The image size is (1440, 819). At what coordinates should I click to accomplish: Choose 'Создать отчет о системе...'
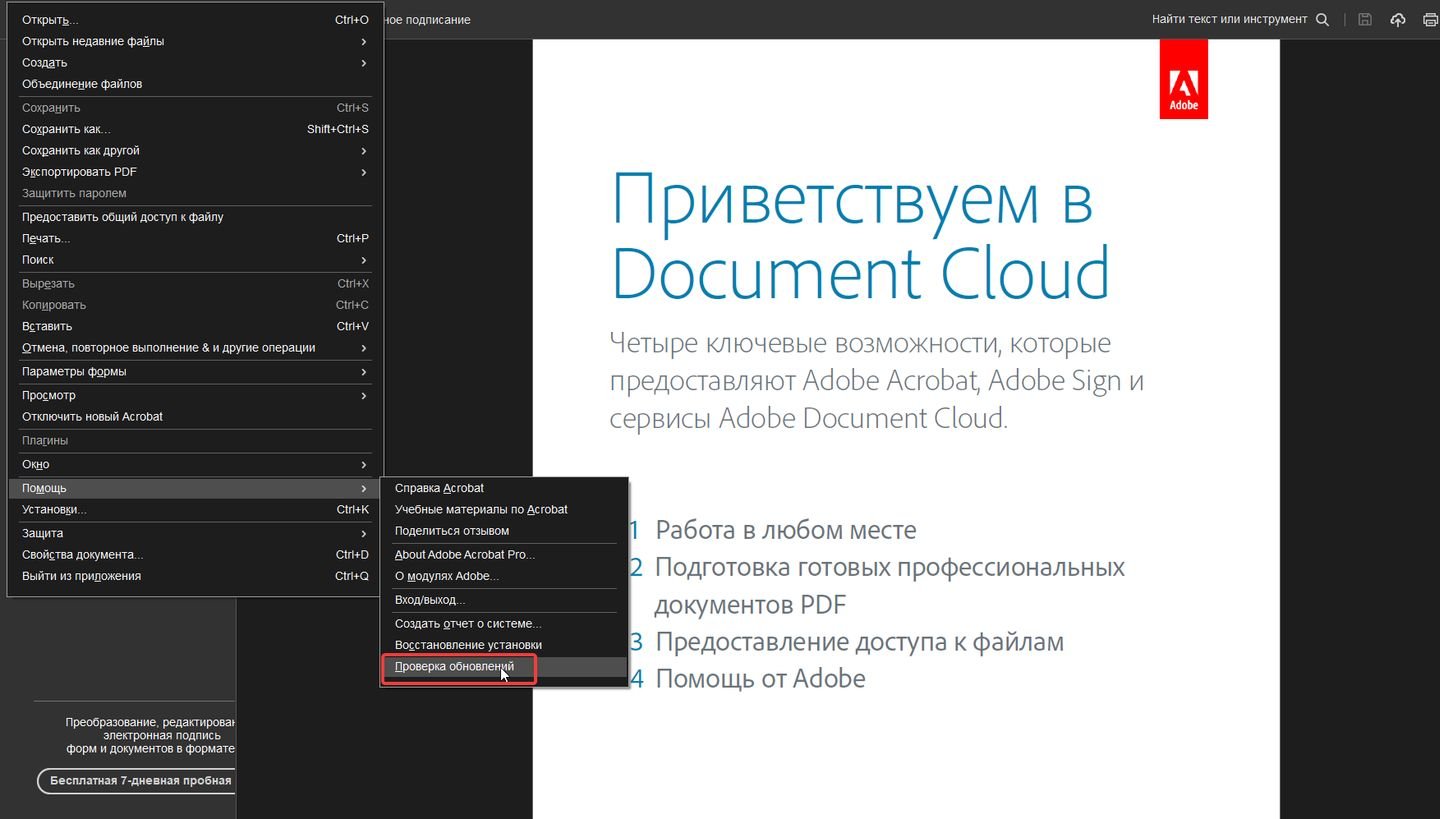click(x=504, y=624)
